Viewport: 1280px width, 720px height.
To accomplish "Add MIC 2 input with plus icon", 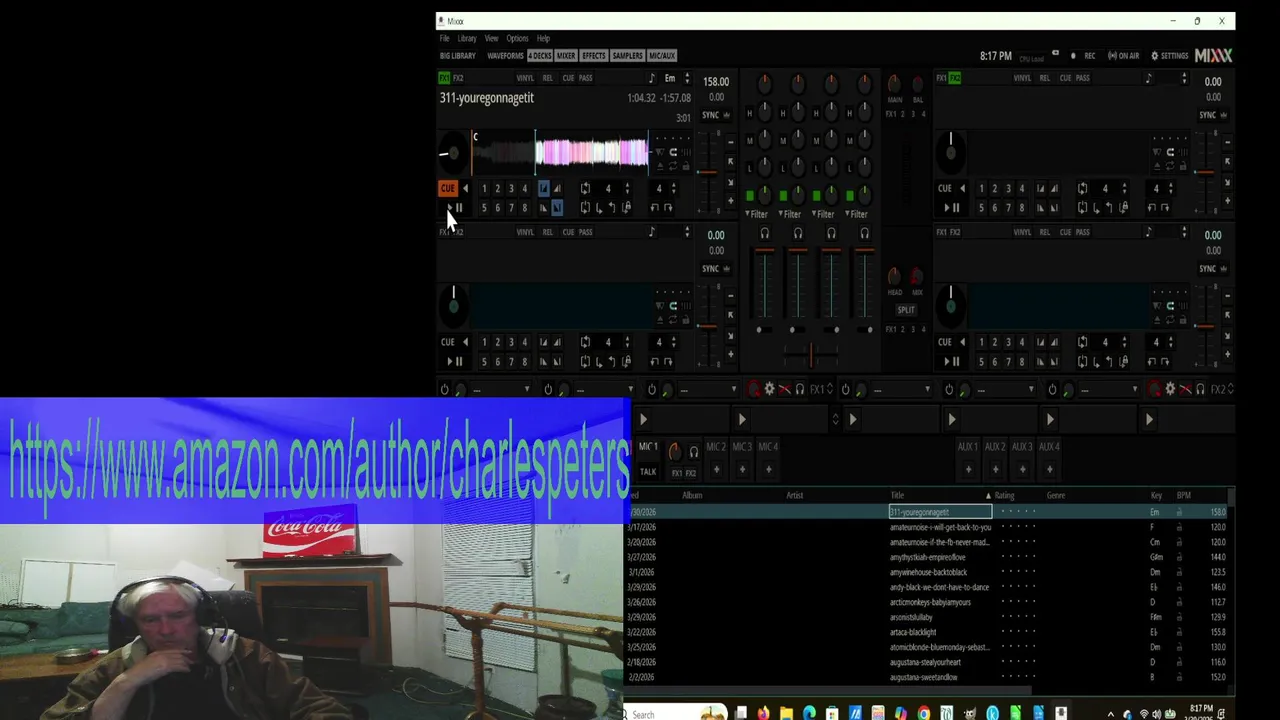I will click(x=716, y=469).
